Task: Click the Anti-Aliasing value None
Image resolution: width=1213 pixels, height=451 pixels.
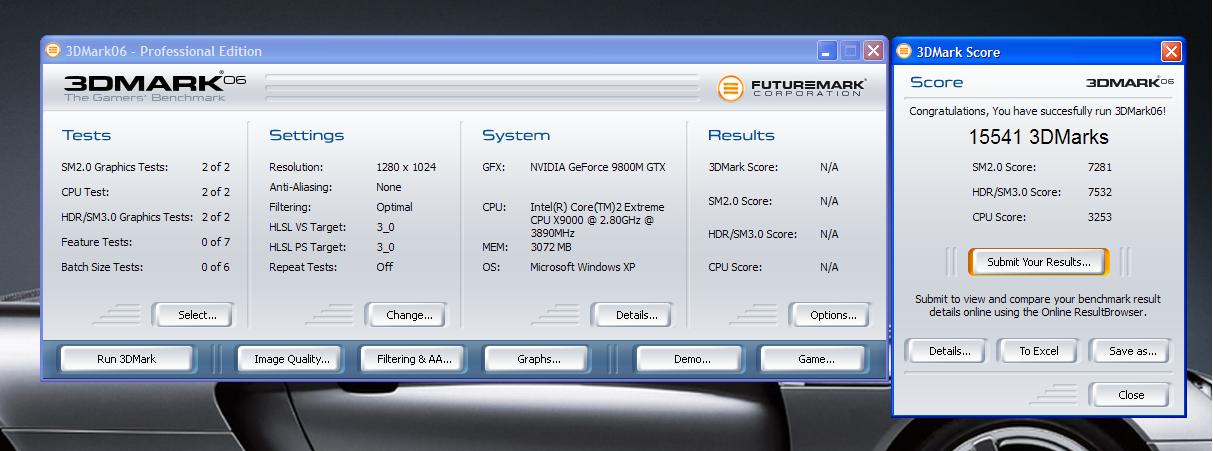Action: pyautogui.click(x=389, y=187)
